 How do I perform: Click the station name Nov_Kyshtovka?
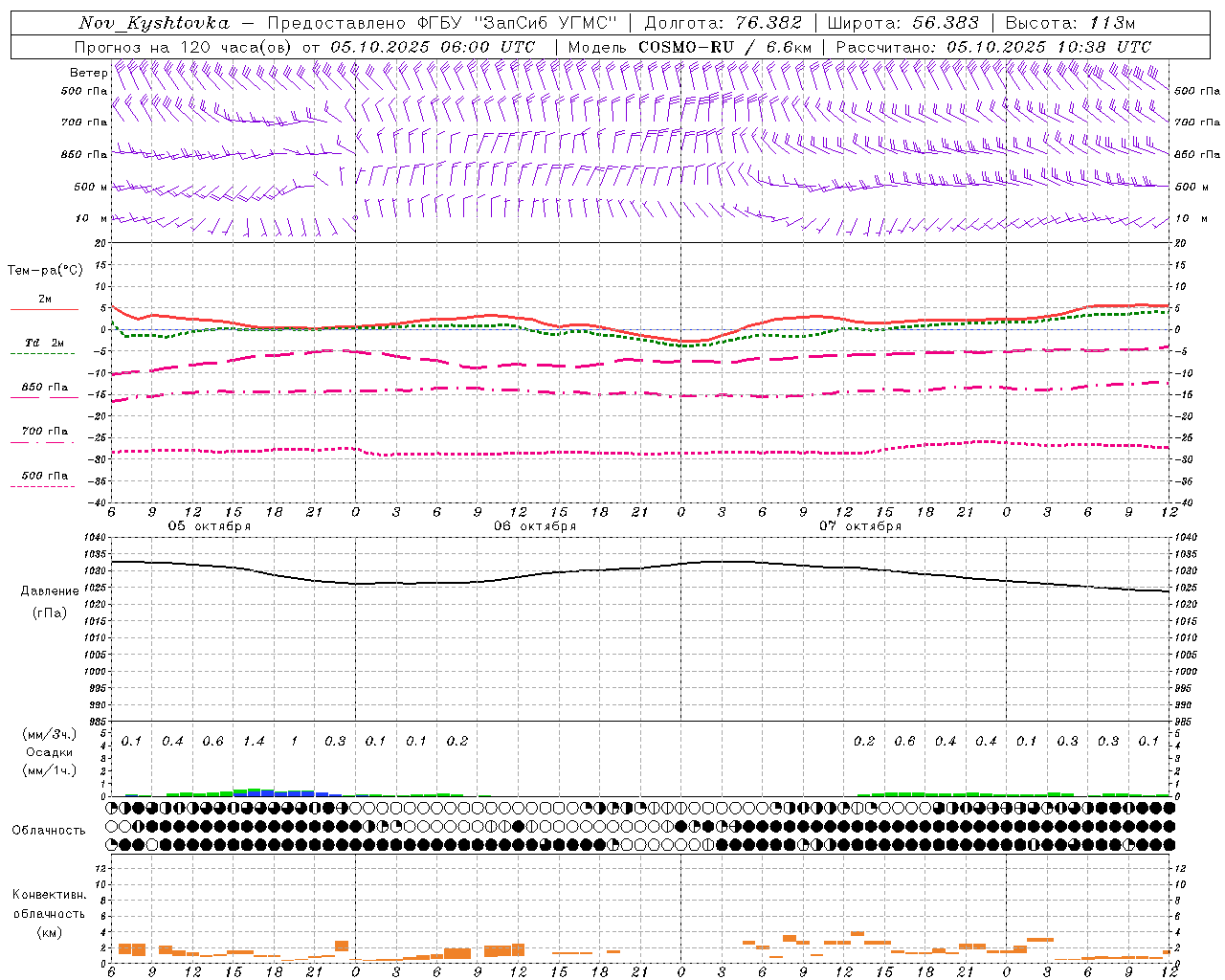154,23
